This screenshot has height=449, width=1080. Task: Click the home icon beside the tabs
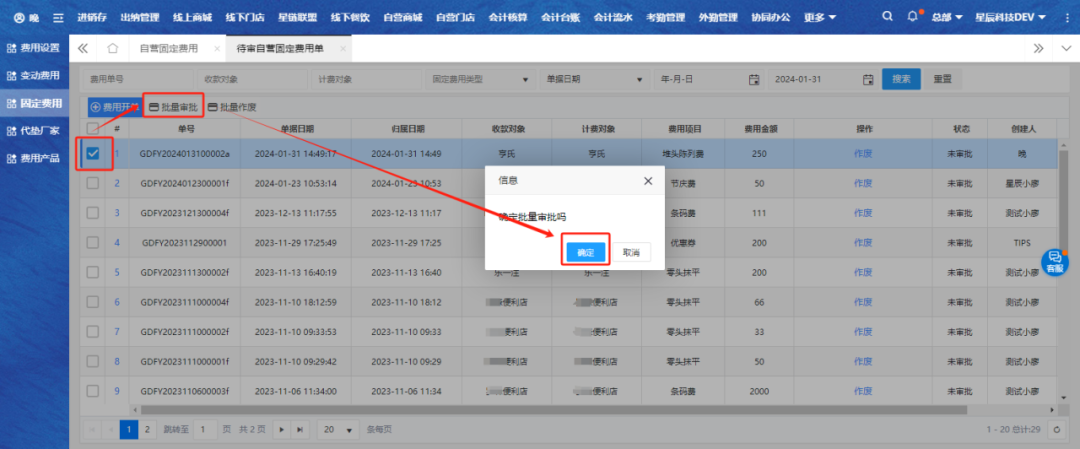[x=113, y=48]
